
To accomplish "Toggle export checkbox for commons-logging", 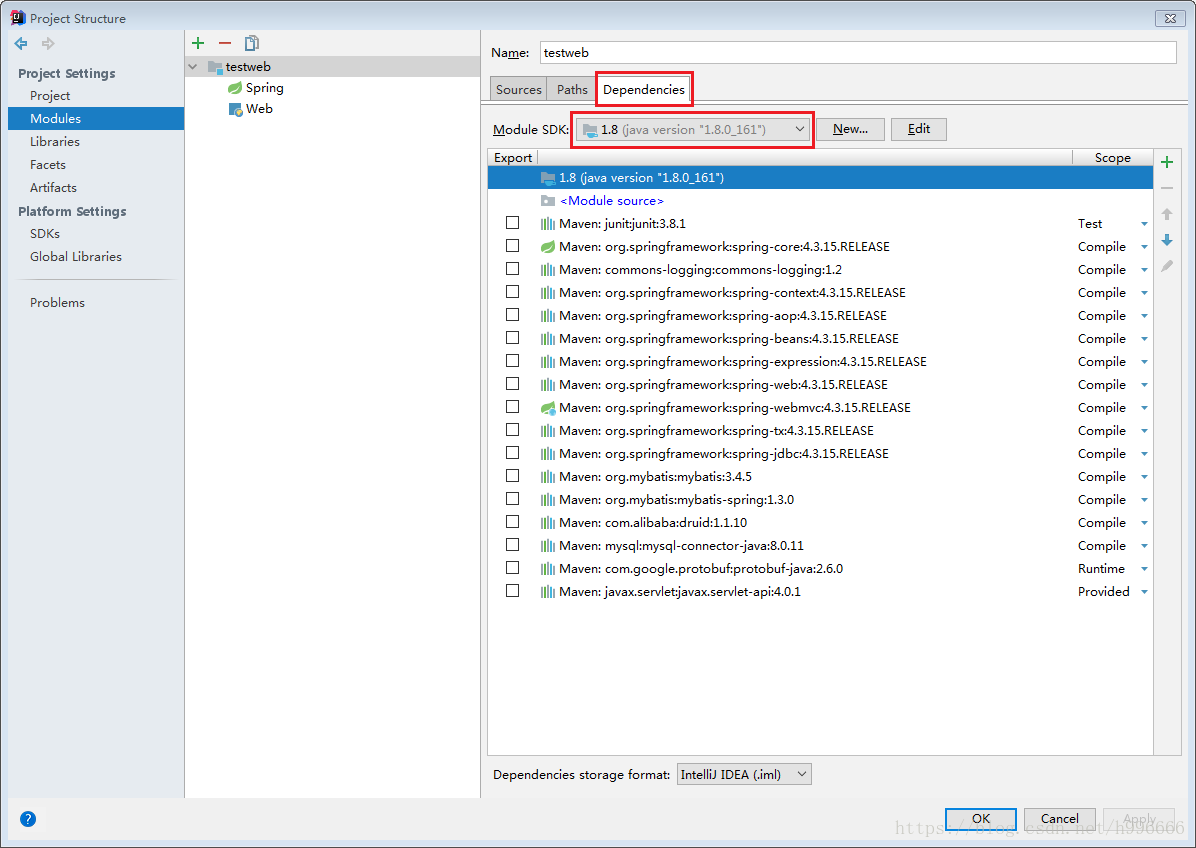I will pos(513,268).
